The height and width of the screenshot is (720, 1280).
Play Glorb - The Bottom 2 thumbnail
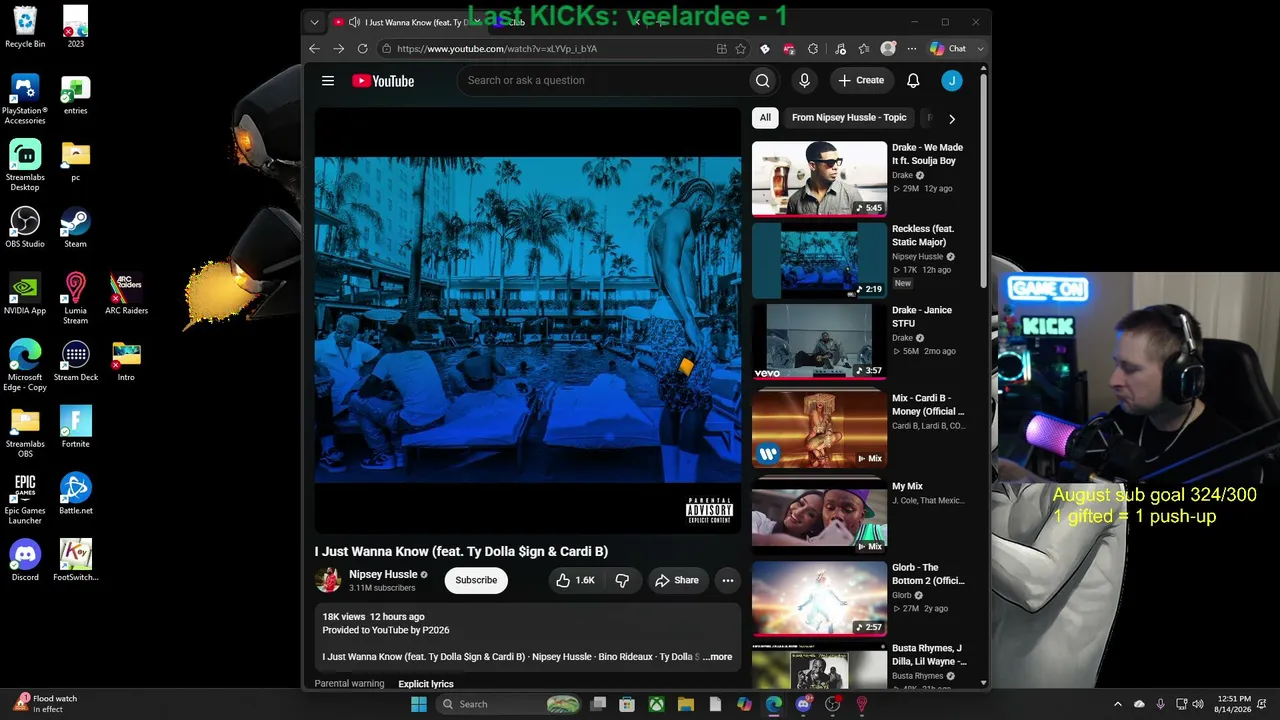(819, 599)
